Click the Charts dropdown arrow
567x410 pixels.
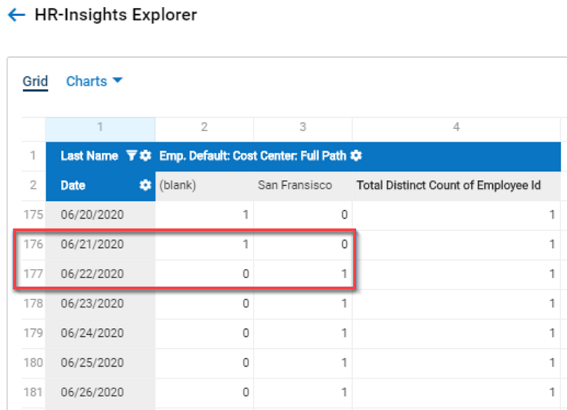click(x=118, y=80)
